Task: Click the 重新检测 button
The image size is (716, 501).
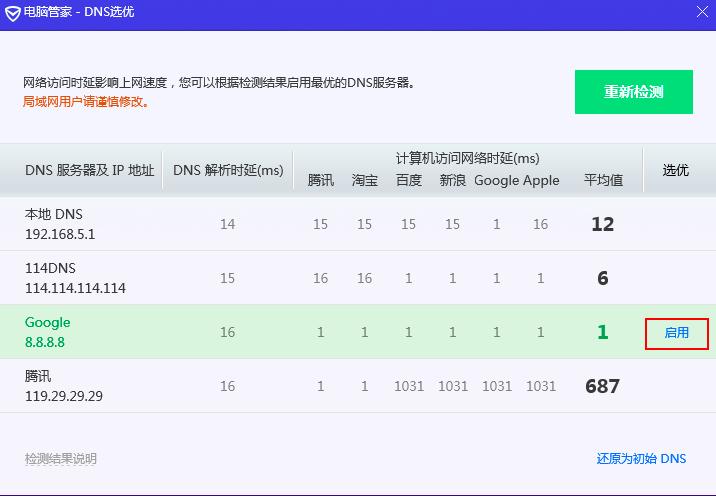Action: pyautogui.click(x=633, y=92)
